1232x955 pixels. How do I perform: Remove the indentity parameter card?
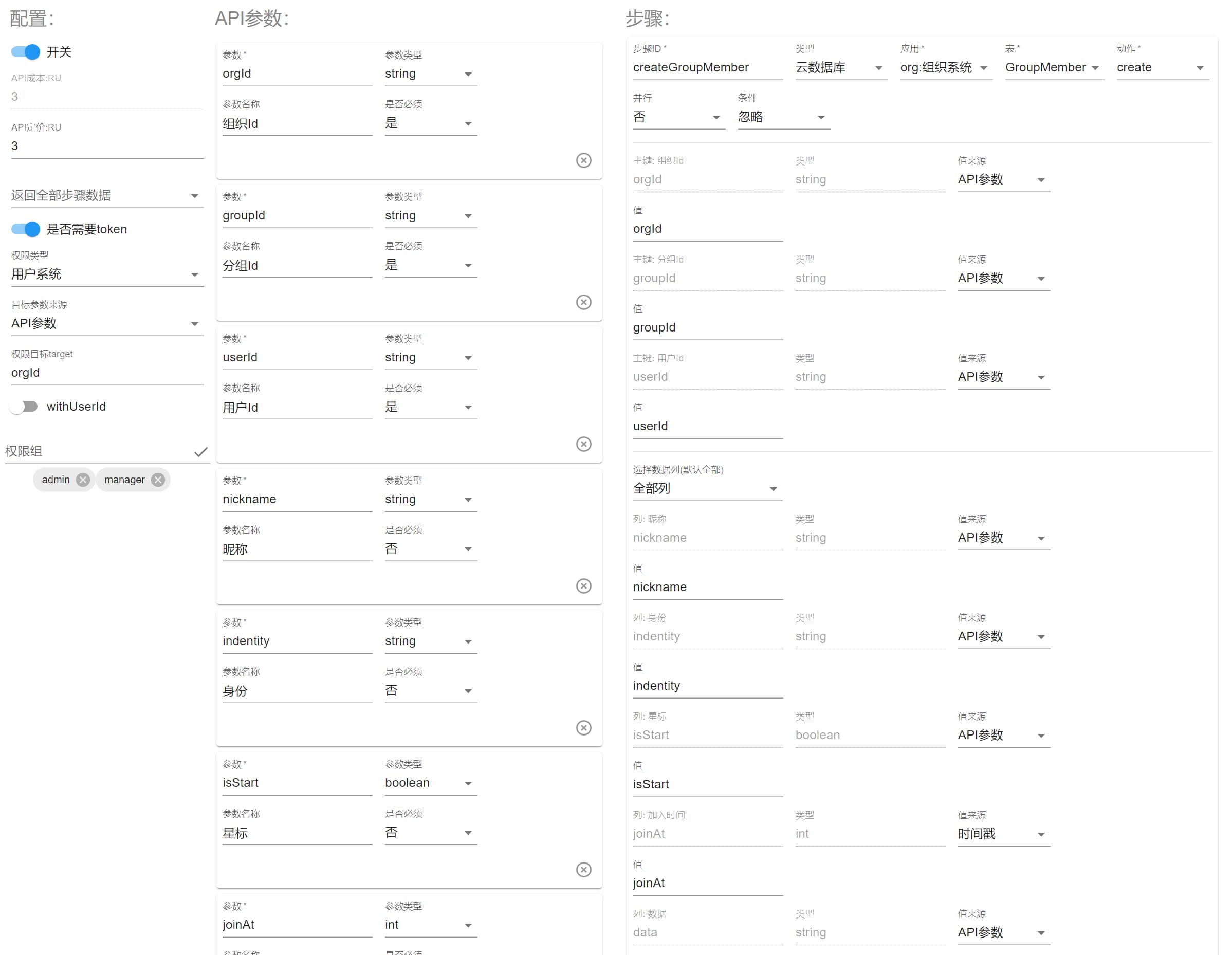tap(583, 728)
